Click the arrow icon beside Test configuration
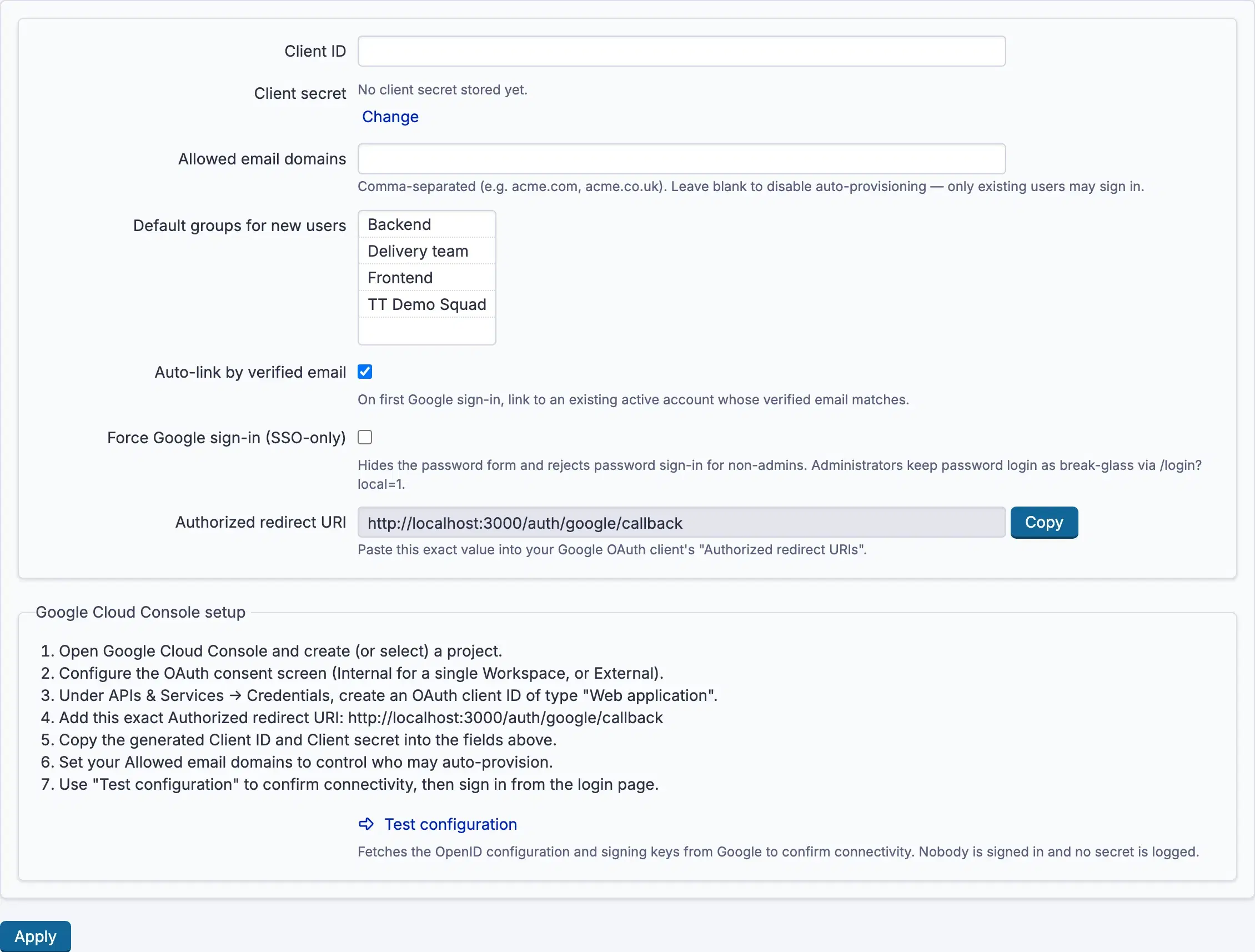 (367, 824)
